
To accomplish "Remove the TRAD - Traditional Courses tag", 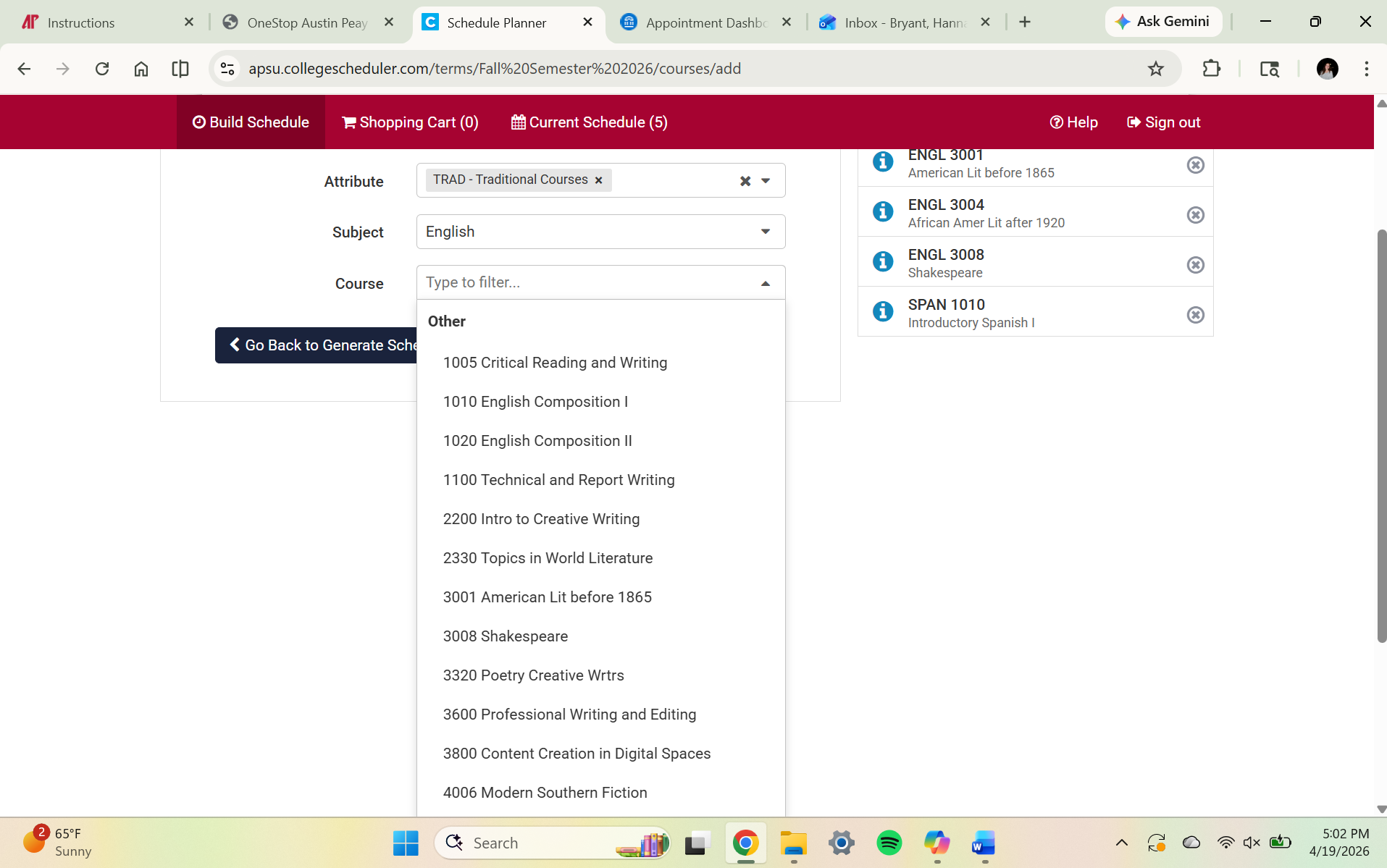I will pyautogui.click(x=598, y=180).
